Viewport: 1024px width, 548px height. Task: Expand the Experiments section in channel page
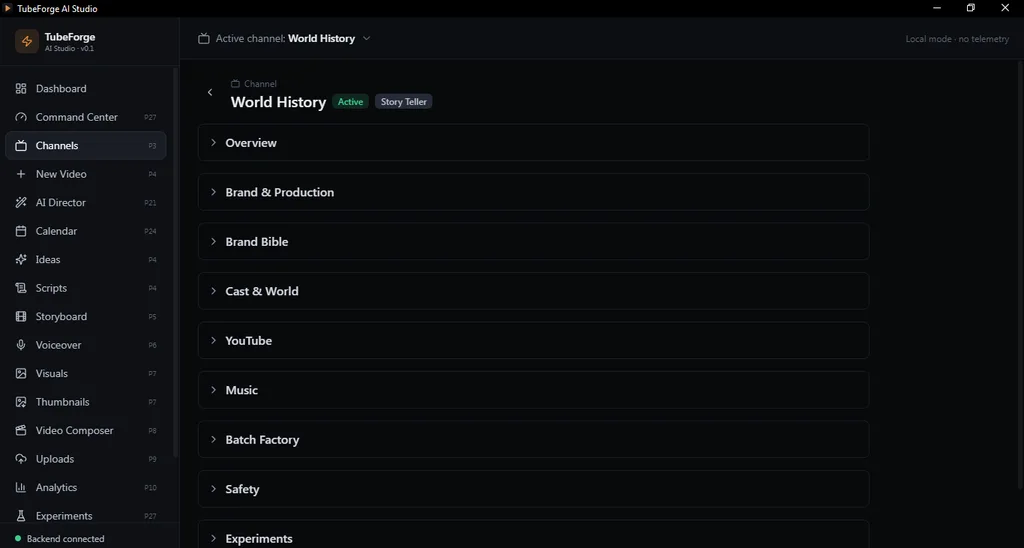coord(534,534)
